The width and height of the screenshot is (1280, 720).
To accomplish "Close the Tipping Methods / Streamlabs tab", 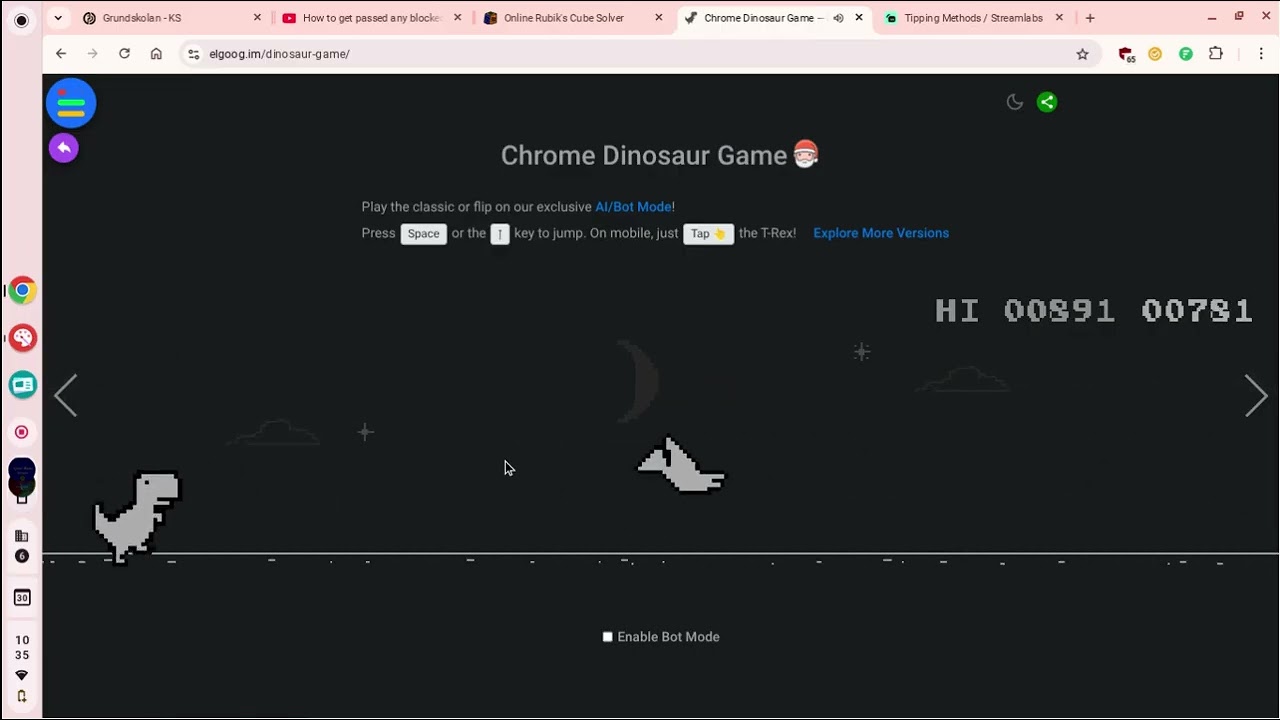I will coord(1059,18).
